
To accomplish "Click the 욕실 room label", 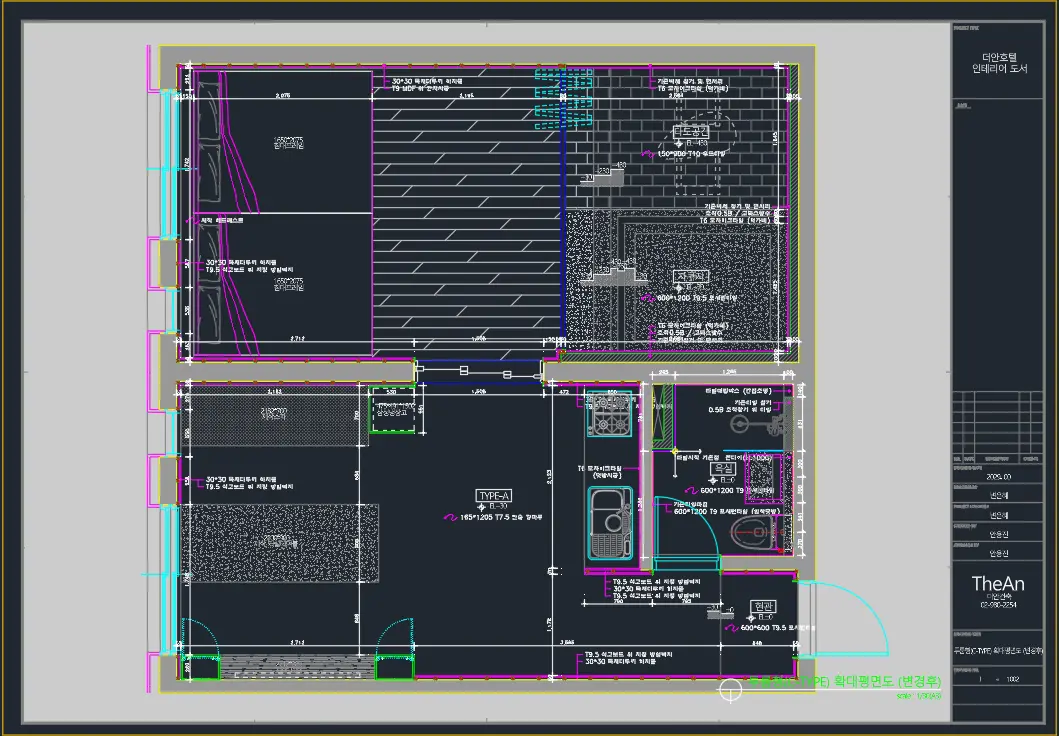I will click(x=723, y=469).
